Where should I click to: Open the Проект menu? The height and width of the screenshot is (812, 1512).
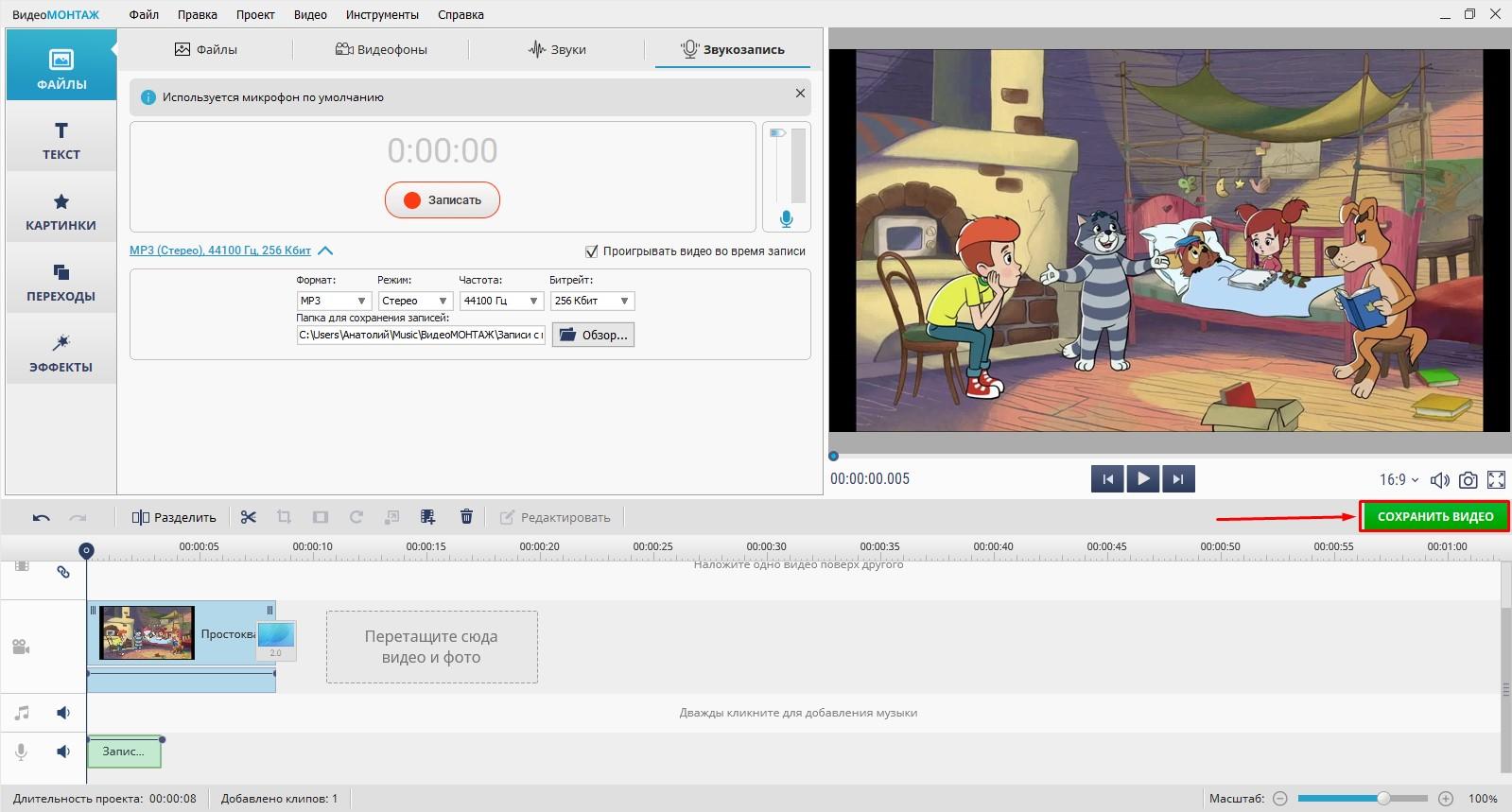click(x=255, y=14)
